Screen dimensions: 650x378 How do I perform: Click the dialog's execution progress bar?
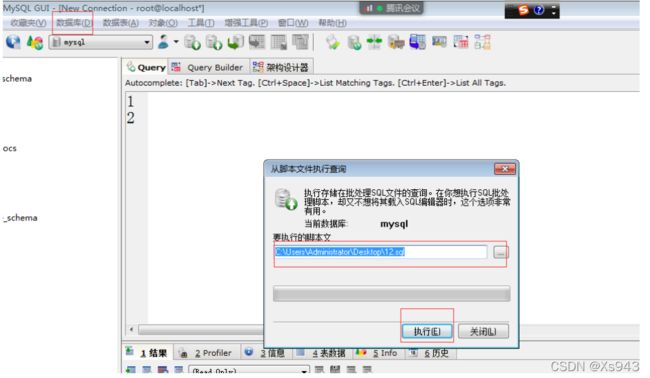click(391, 293)
